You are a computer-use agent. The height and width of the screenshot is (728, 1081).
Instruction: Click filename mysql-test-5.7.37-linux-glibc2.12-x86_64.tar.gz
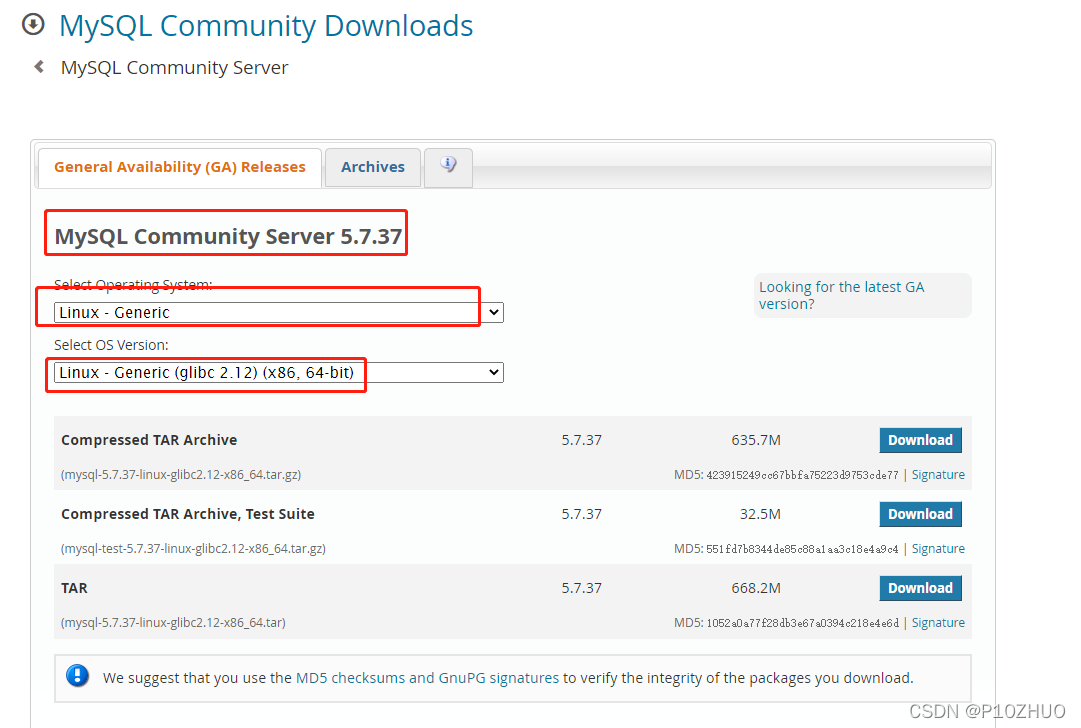click(193, 549)
